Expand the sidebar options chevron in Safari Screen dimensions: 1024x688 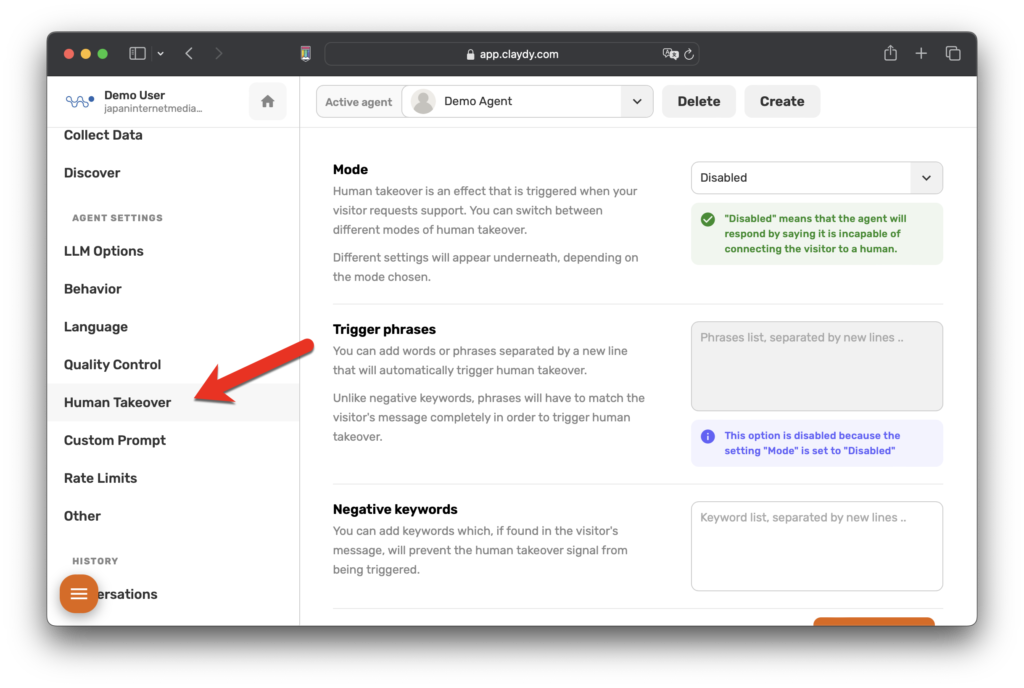click(160, 53)
